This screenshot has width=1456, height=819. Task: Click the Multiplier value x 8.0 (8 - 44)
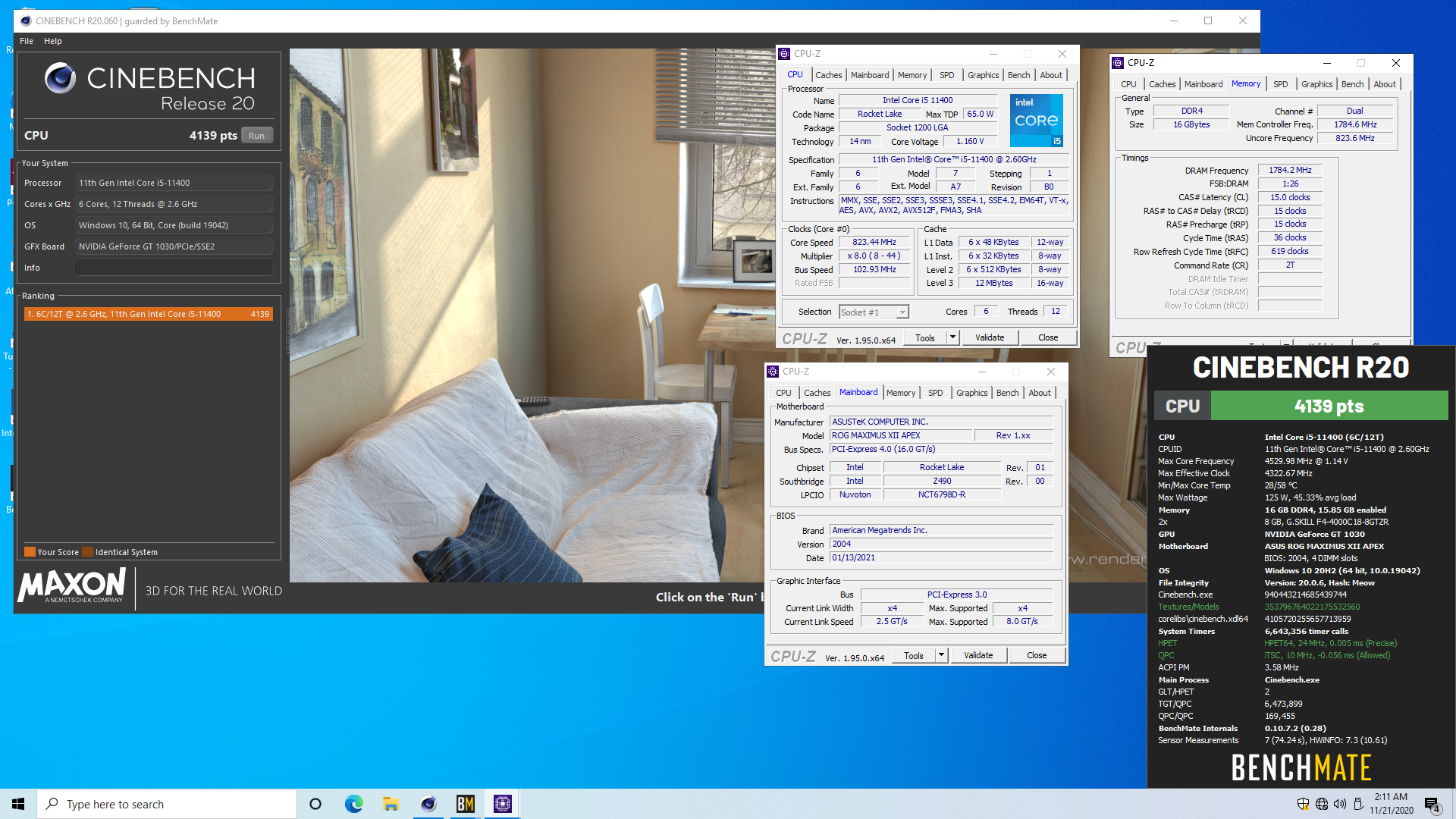[x=874, y=256]
